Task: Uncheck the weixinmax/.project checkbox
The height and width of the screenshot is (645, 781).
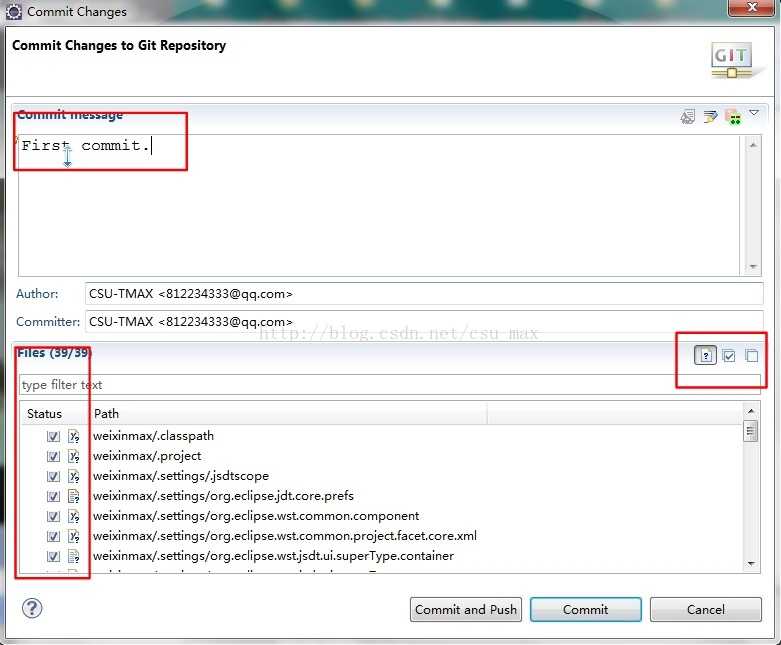Action: [53, 456]
